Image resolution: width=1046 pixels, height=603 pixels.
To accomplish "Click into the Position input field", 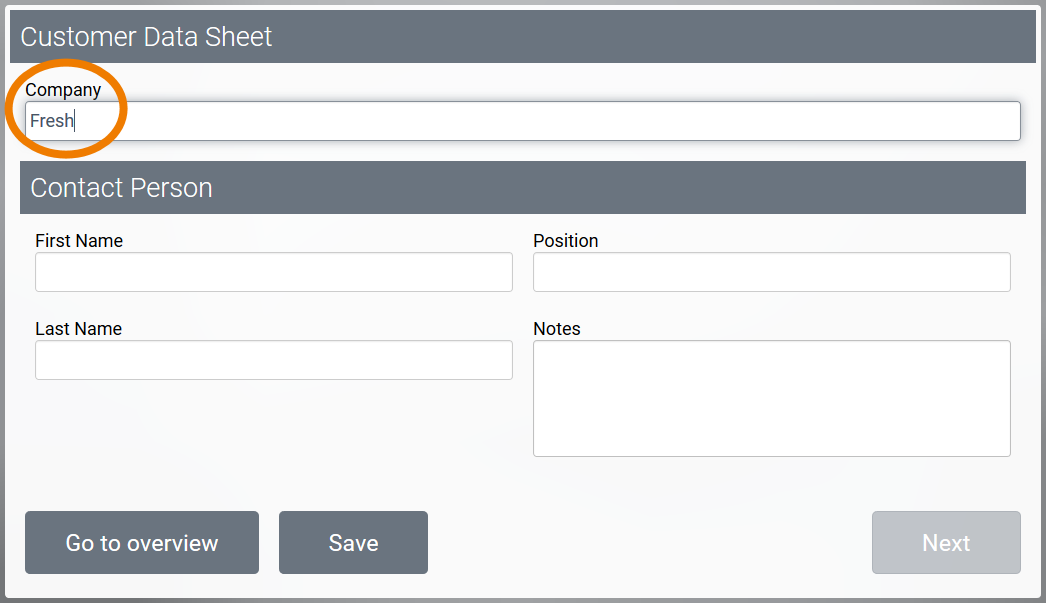I will tap(771, 272).
